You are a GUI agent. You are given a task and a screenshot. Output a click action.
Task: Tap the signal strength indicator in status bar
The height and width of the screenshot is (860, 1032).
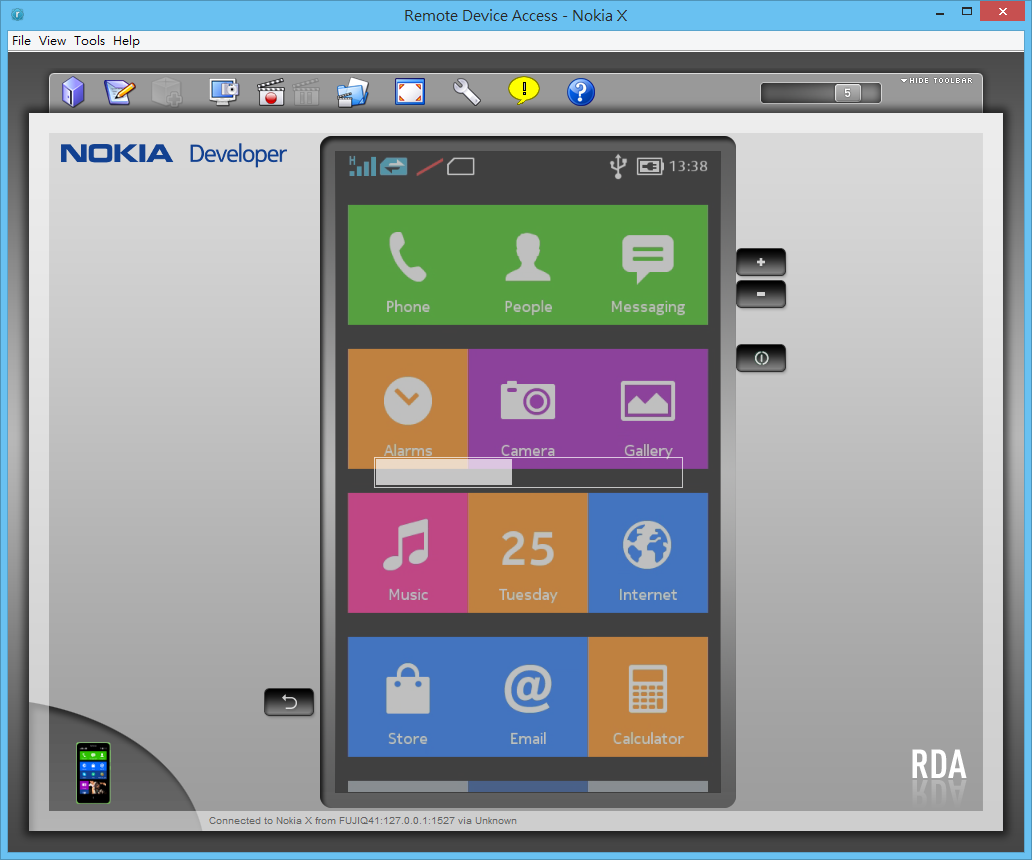pos(362,166)
